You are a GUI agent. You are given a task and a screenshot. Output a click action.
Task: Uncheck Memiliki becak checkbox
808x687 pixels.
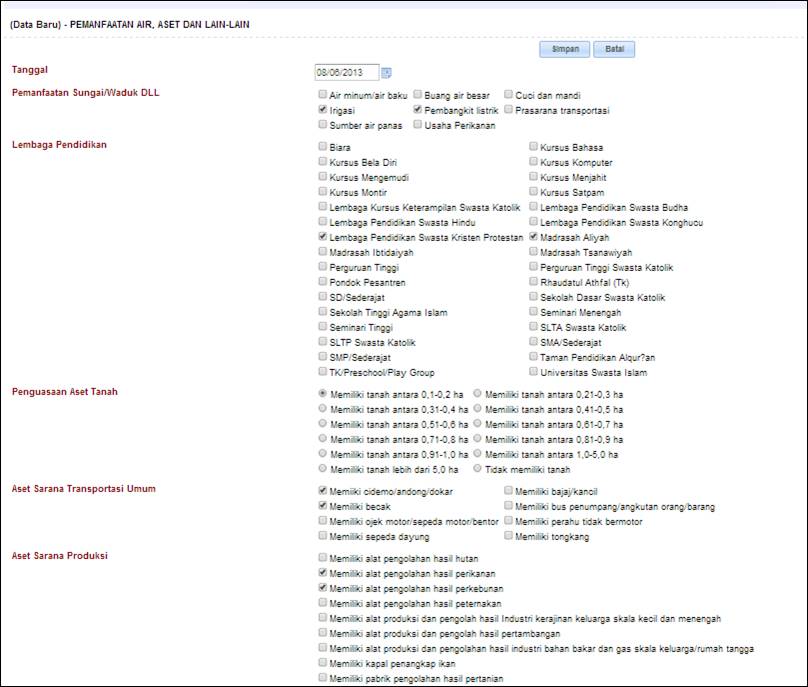point(323,505)
